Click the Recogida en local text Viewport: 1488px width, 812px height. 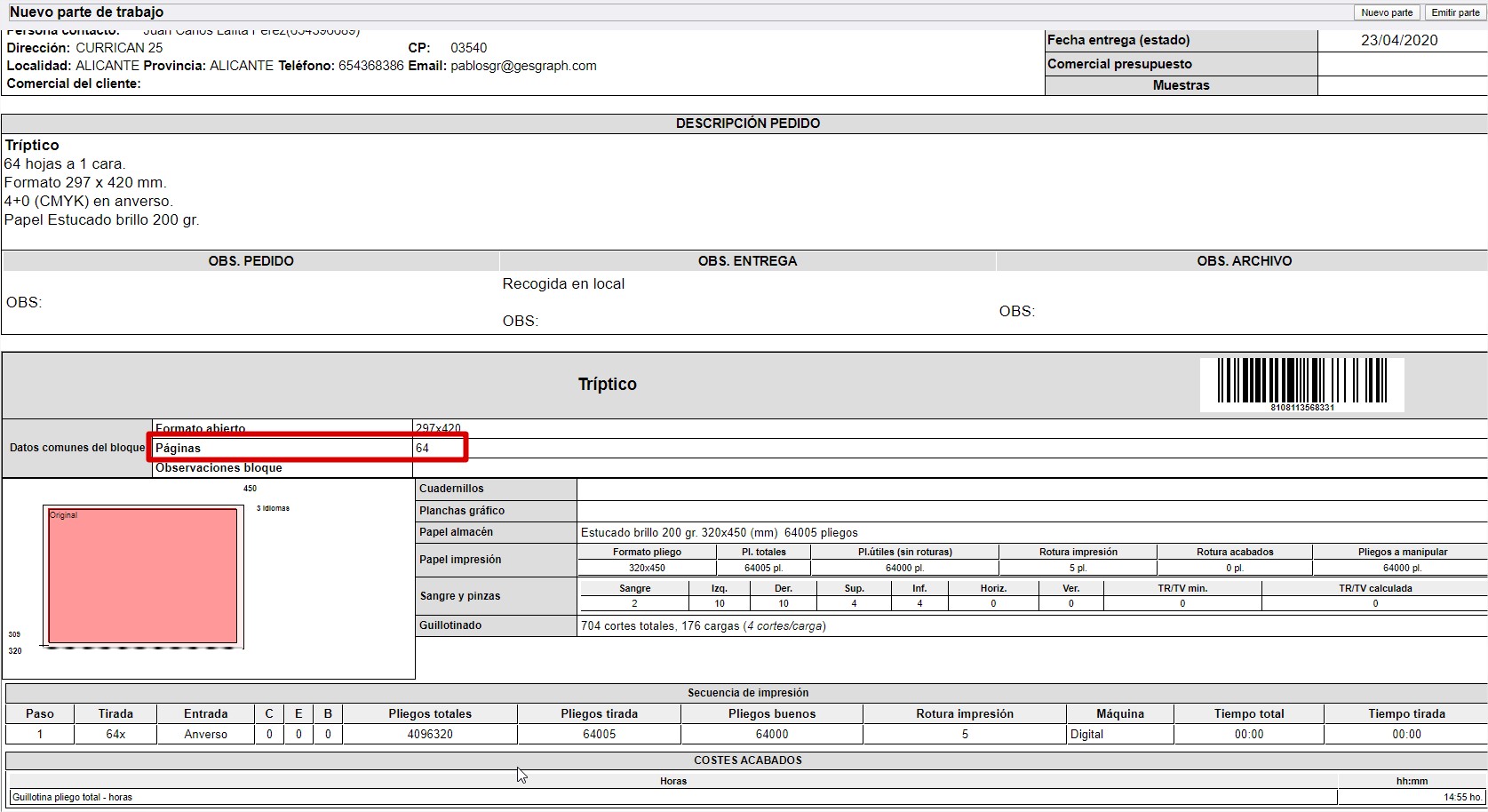pyautogui.click(x=563, y=284)
